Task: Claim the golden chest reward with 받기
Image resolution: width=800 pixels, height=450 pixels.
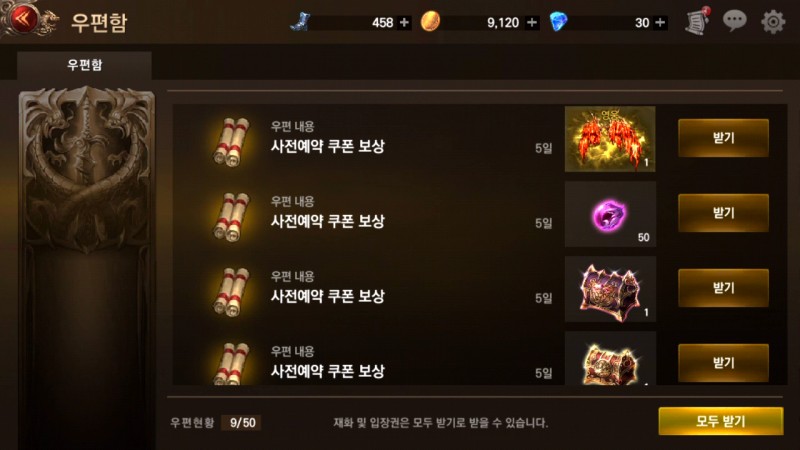Action: click(723, 363)
